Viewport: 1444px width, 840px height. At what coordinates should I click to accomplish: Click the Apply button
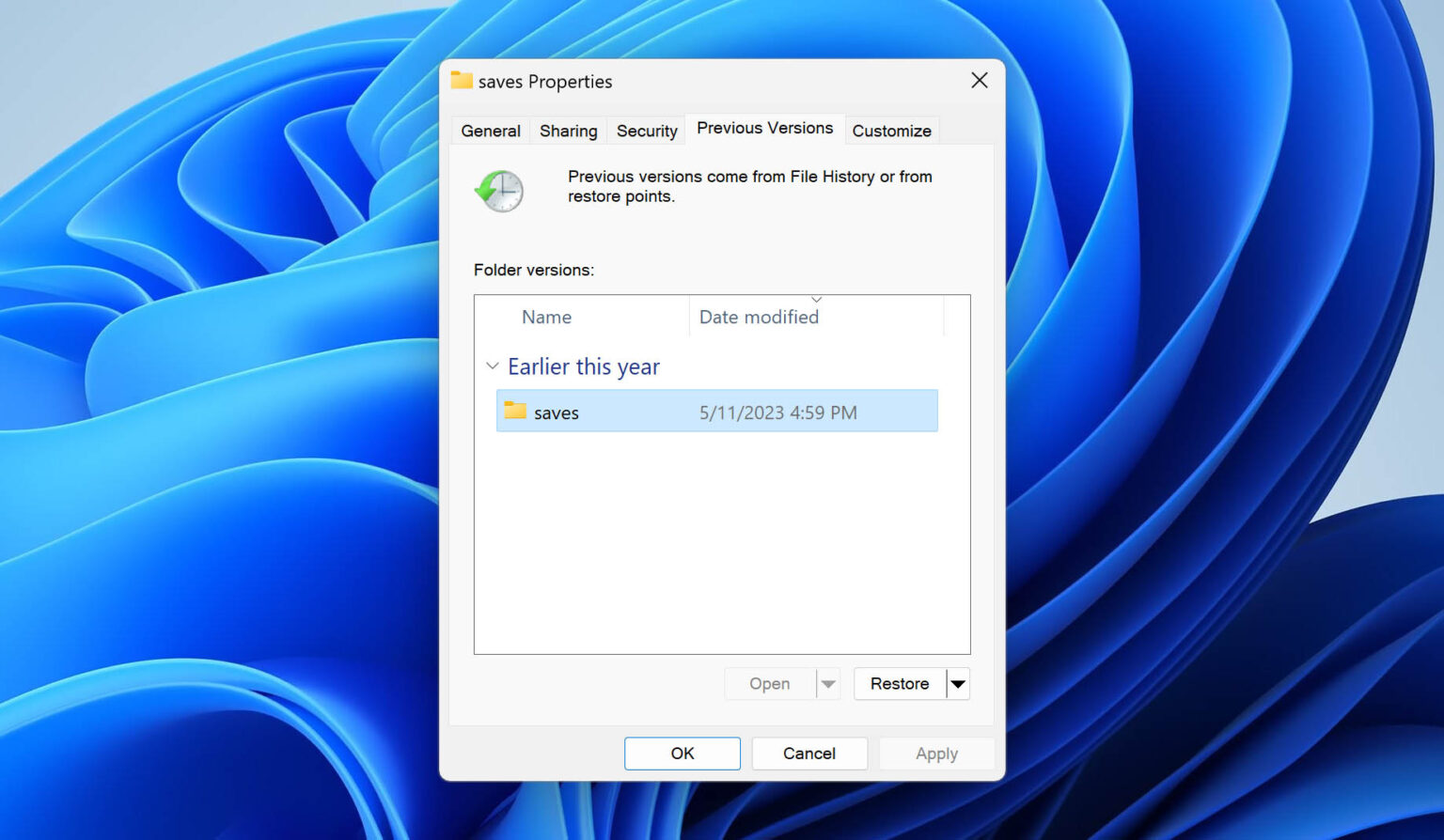click(x=936, y=754)
